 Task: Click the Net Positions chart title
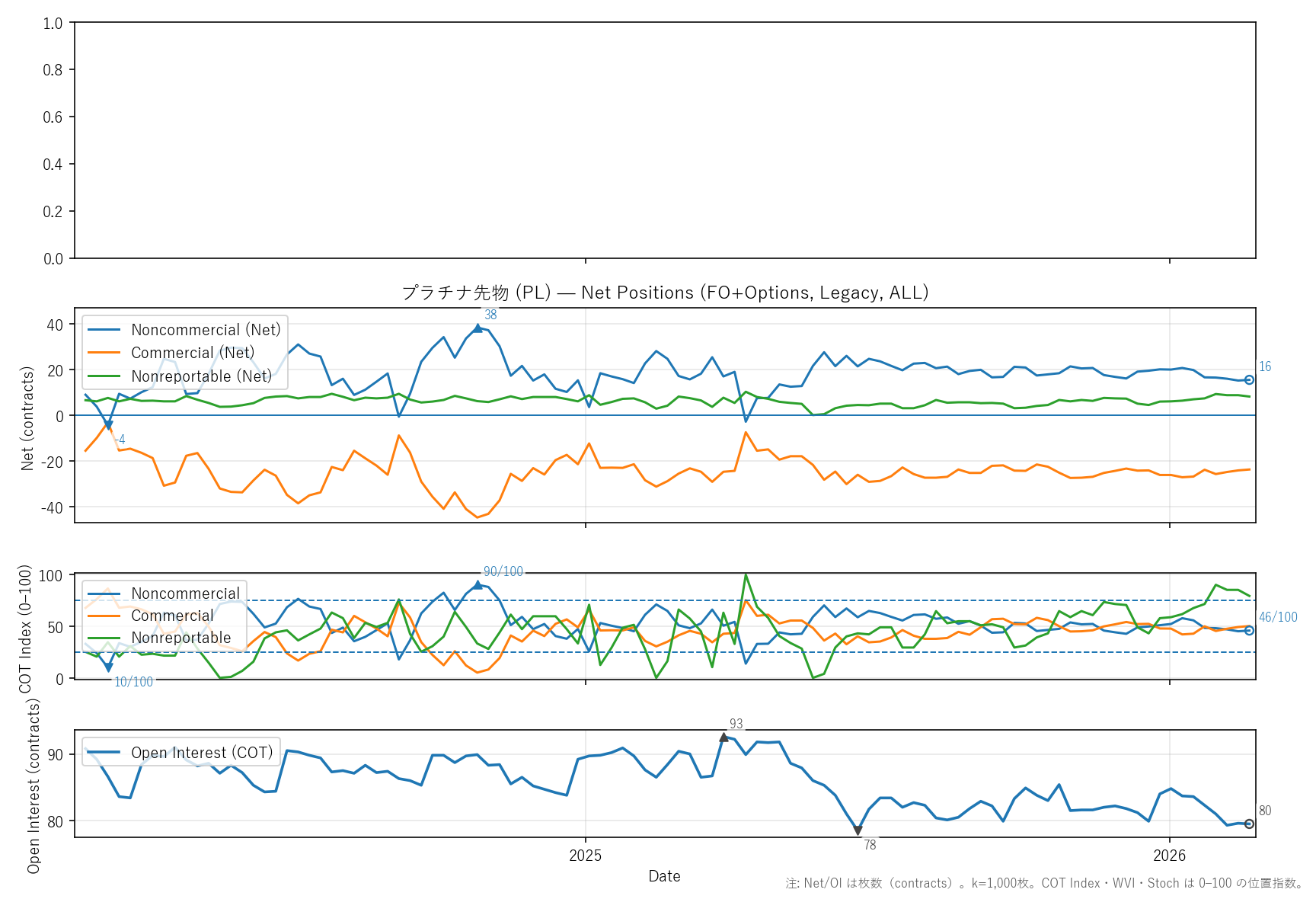point(664,293)
